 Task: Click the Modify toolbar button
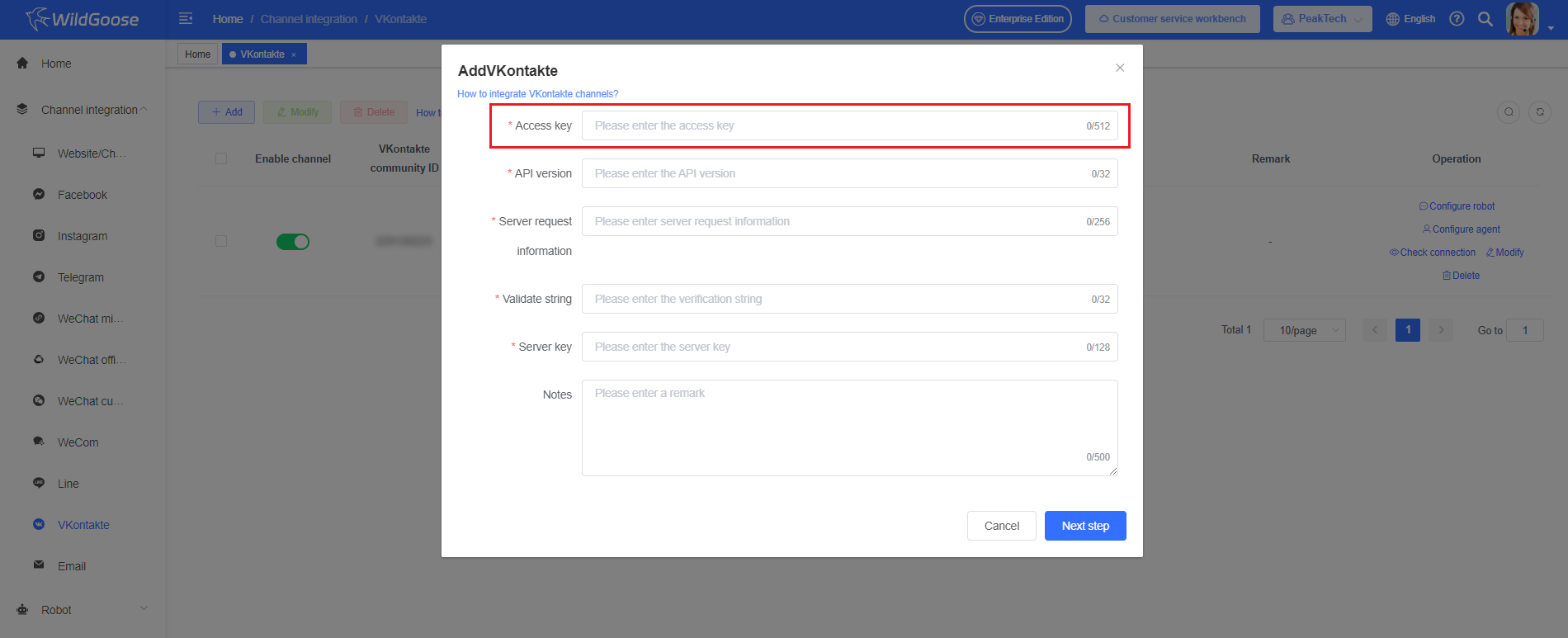(x=297, y=112)
